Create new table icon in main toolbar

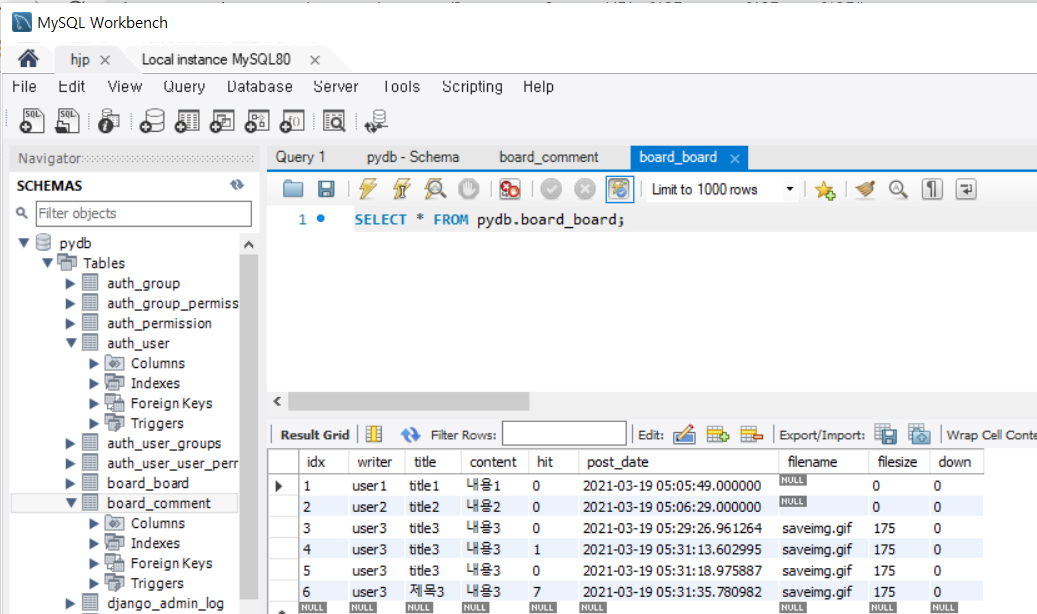187,121
